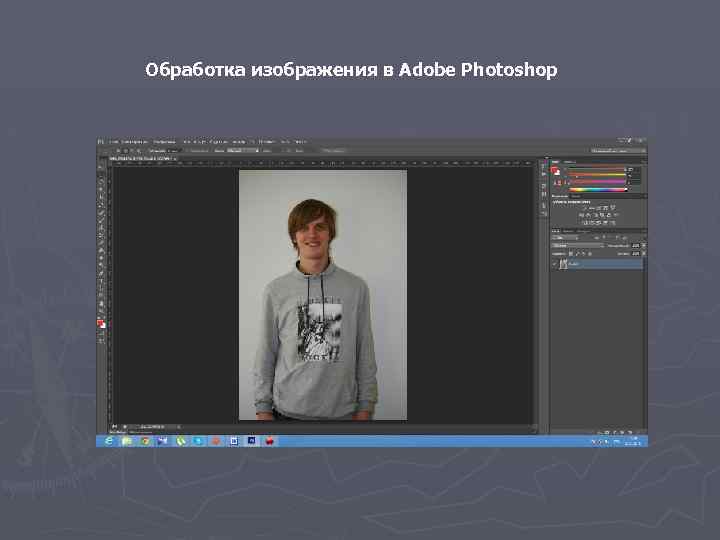The width and height of the screenshot is (720, 540).
Task: Add a Black & White adjustment
Action: (x=596, y=215)
